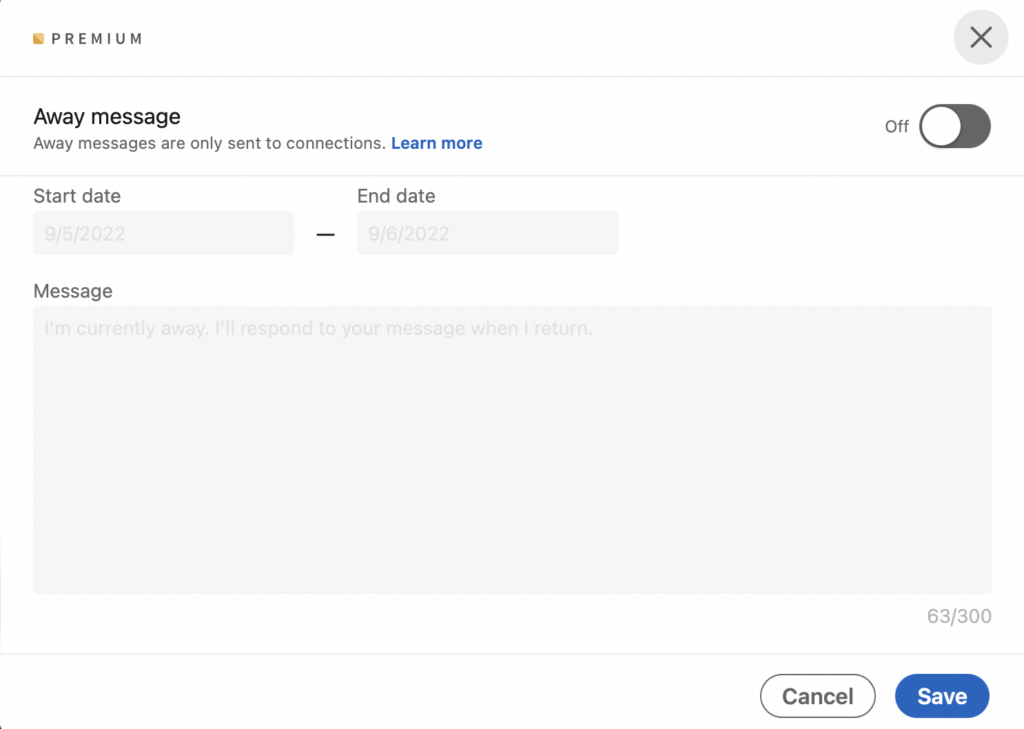Click the Away message heading
Viewport: 1024px width, 729px height.
(107, 117)
